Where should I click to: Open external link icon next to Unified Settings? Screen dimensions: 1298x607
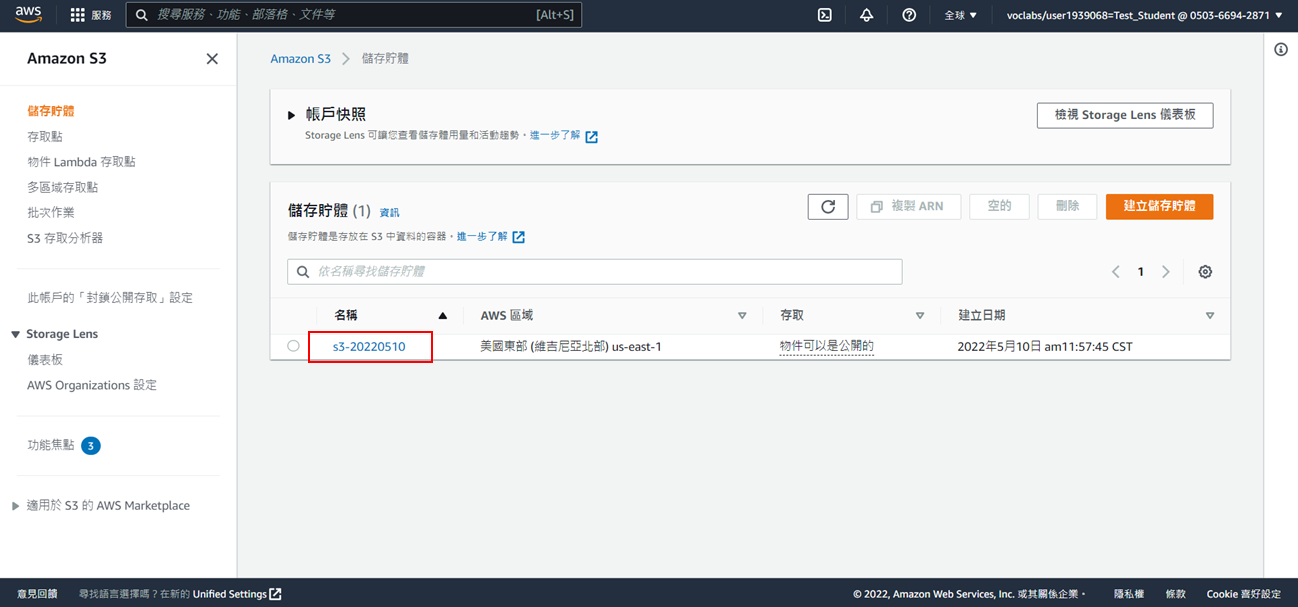pos(275,594)
